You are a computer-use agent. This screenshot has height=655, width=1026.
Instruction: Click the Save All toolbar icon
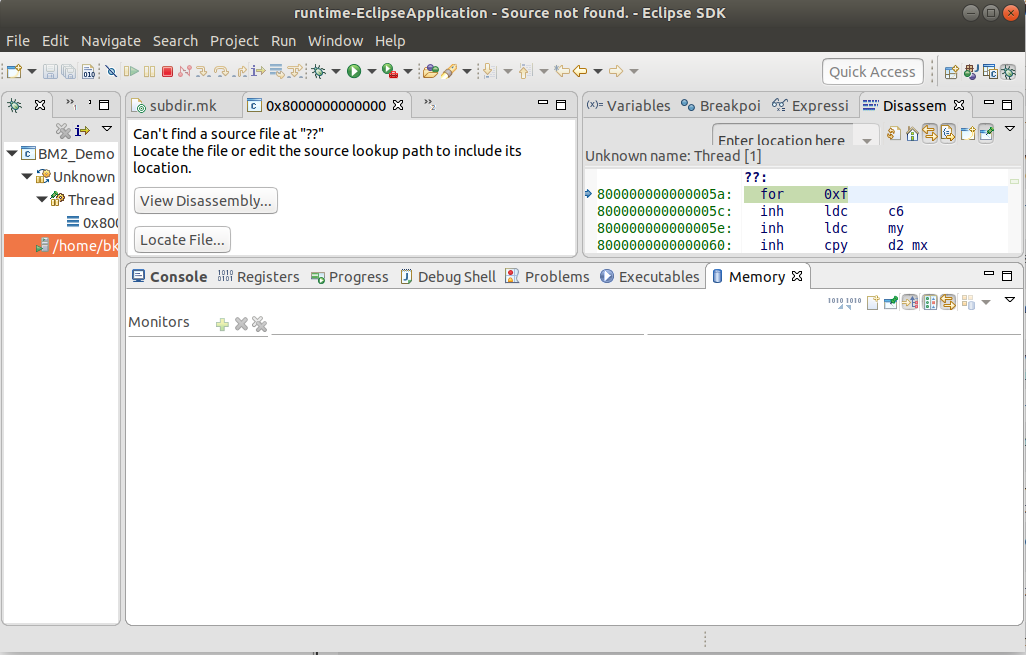click(69, 71)
